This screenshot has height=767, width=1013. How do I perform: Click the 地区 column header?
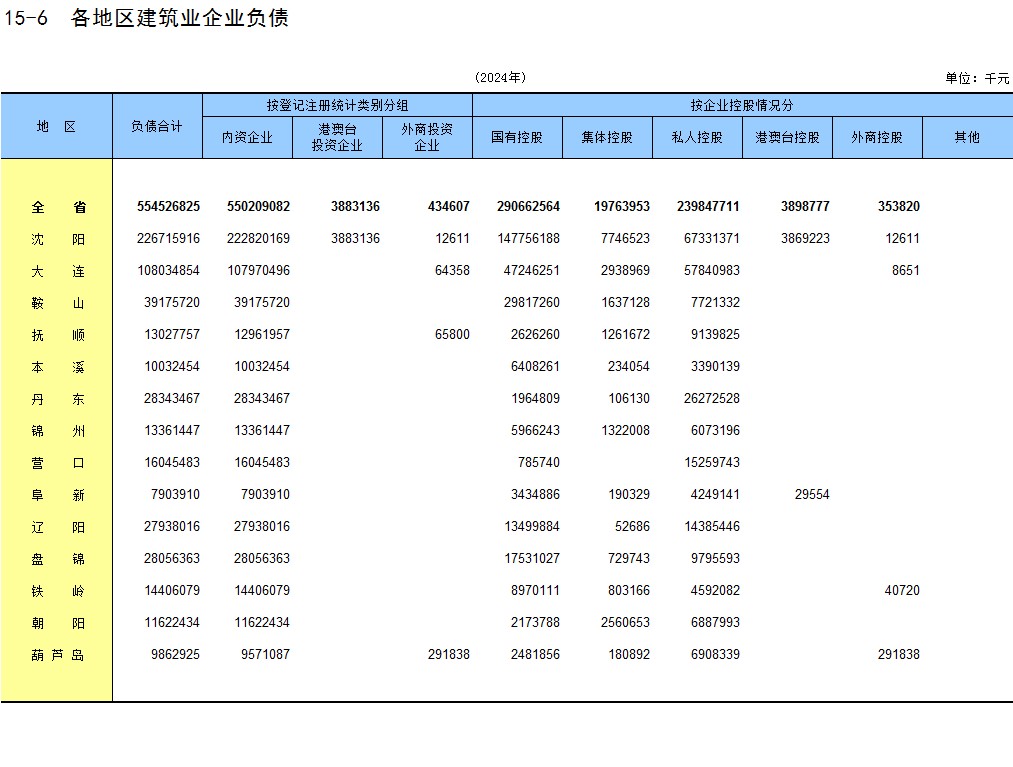click(x=57, y=126)
